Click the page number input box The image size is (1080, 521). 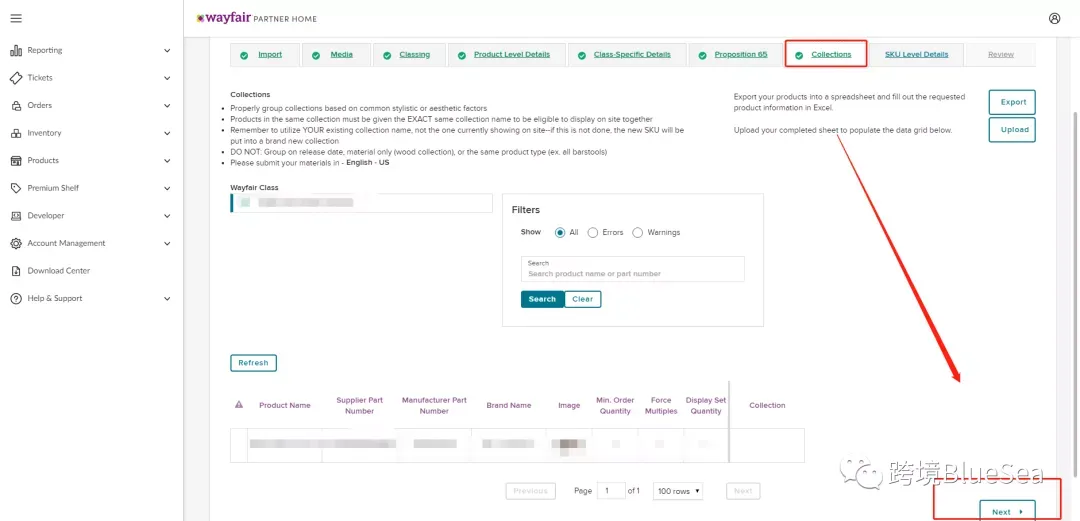click(611, 491)
